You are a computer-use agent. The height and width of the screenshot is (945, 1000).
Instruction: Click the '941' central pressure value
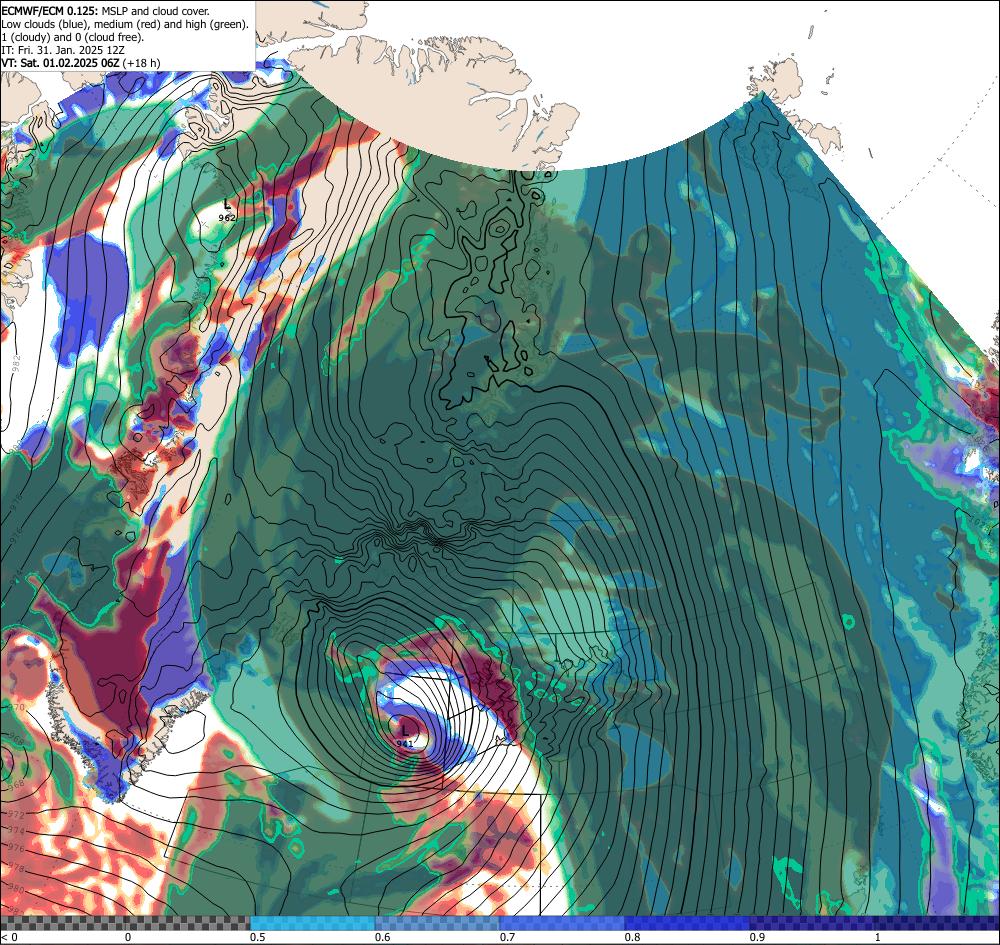(x=404, y=744)
